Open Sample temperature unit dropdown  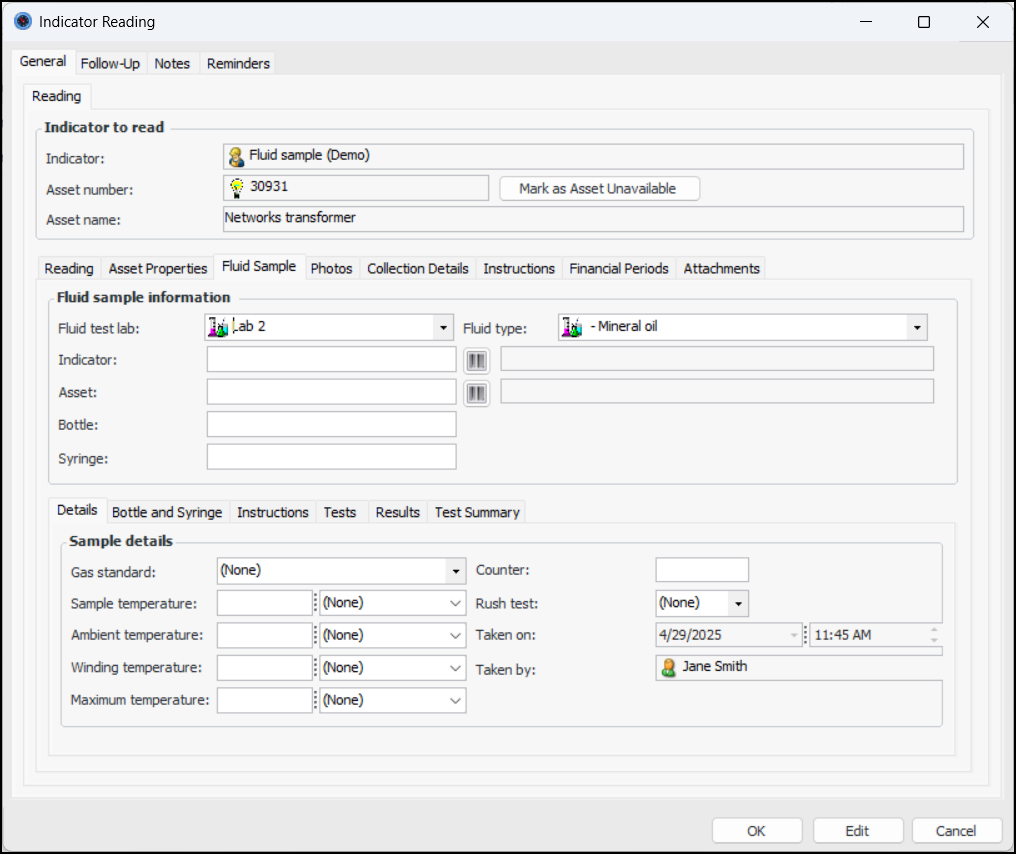click(x=456, y=604)
